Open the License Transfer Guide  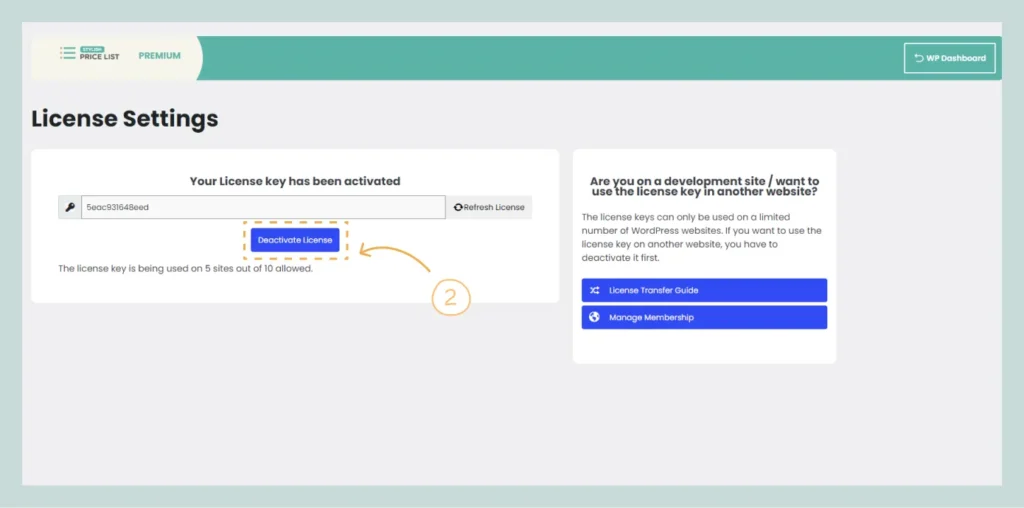(704, 290)
